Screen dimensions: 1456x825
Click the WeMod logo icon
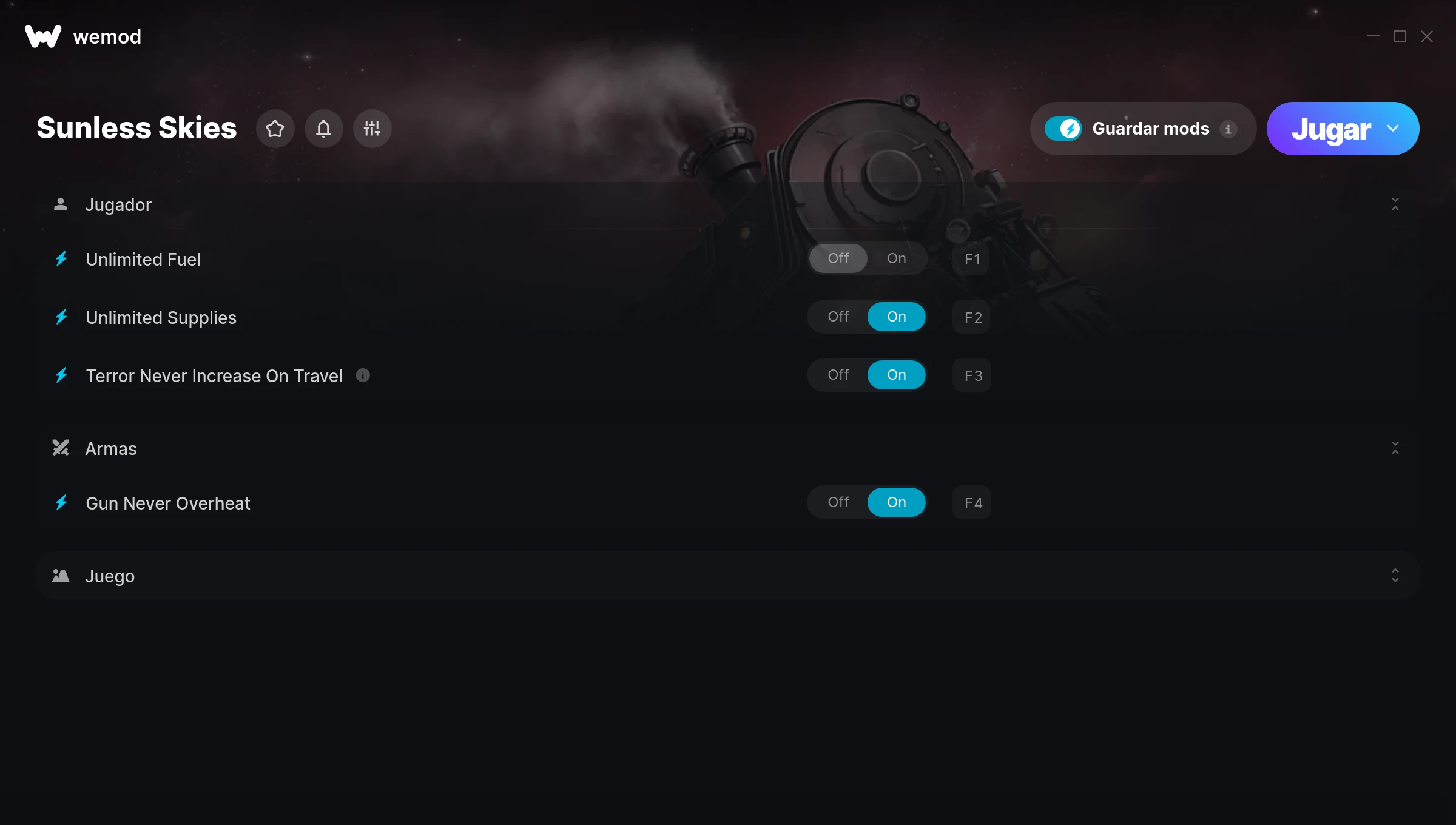[x=43, y=36]
